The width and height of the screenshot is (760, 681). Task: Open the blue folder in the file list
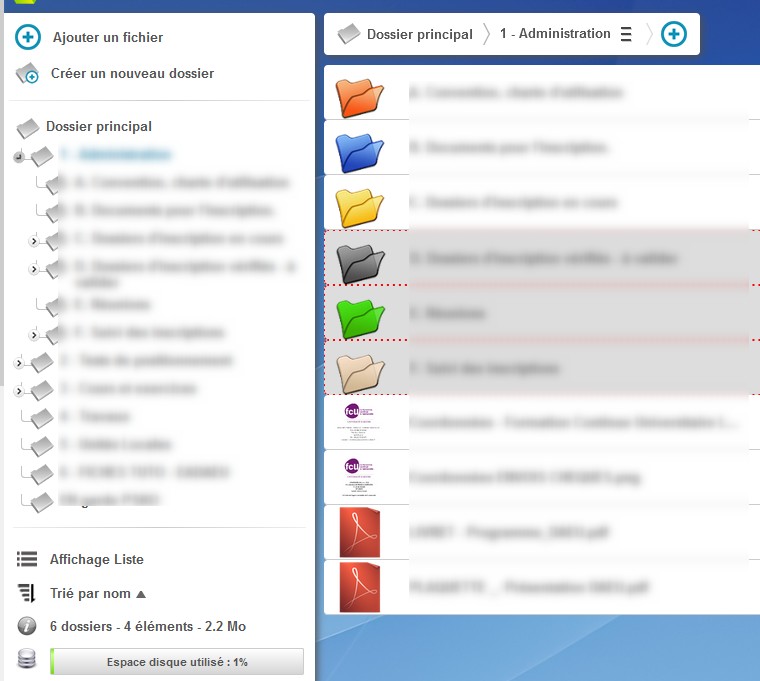[360, 149]
